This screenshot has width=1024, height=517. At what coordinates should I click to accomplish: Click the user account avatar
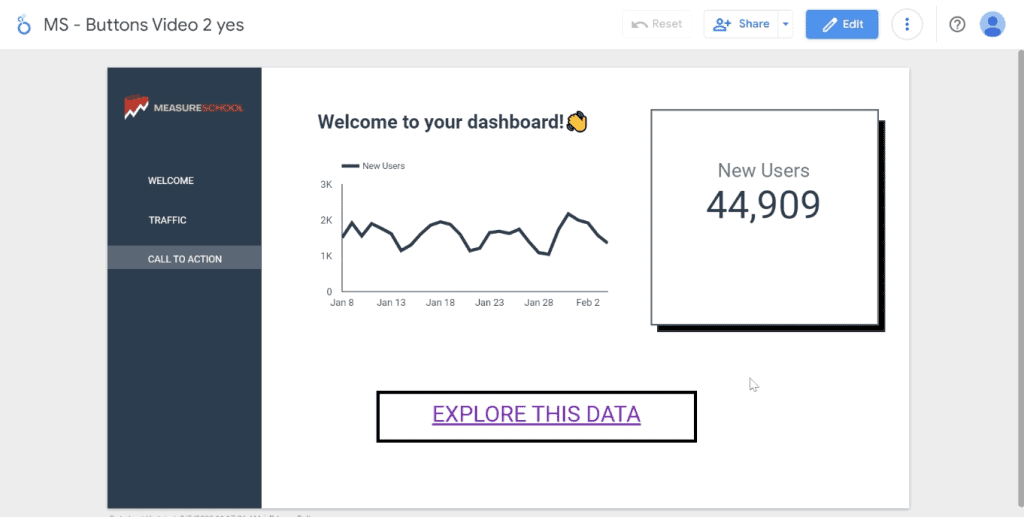[x=992, y=25]
